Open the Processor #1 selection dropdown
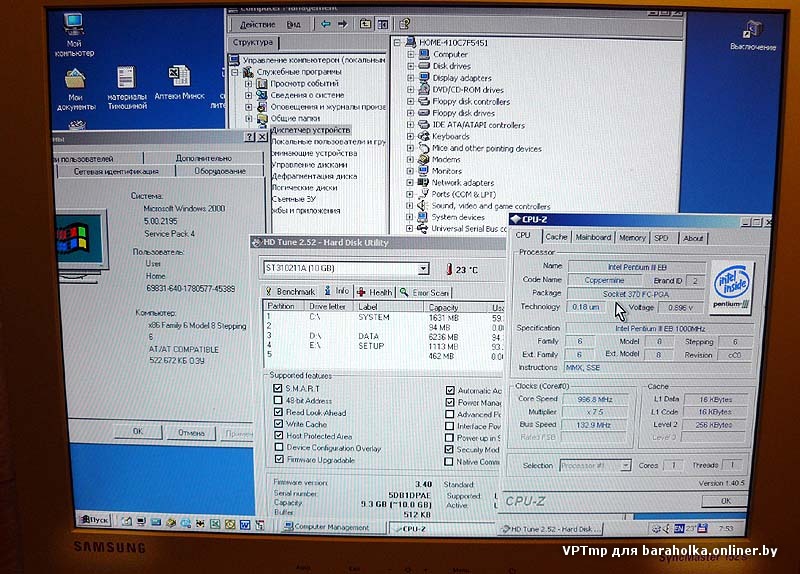Image resolution: width=800 pixels, height=574 pixels. tap(626, 465)
